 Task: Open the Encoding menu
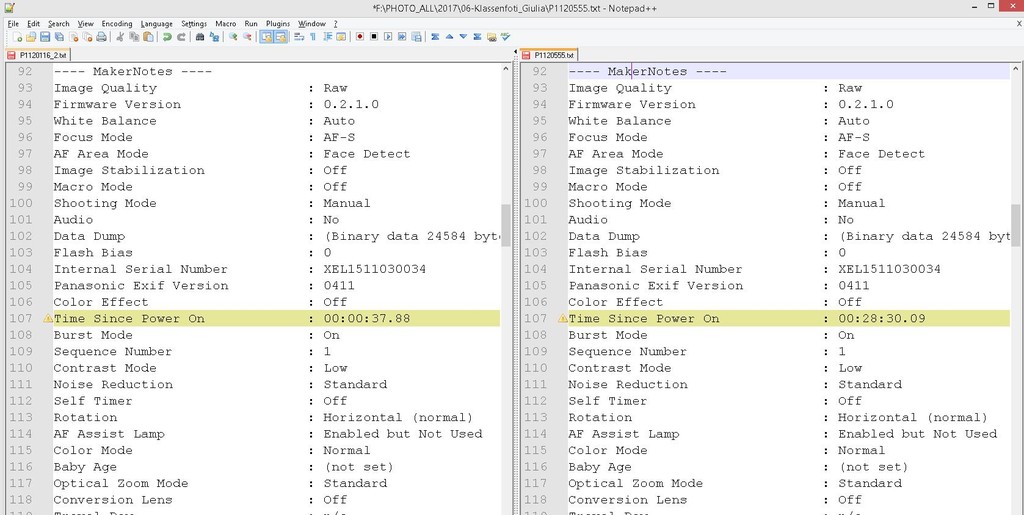(x=117, y=23)
